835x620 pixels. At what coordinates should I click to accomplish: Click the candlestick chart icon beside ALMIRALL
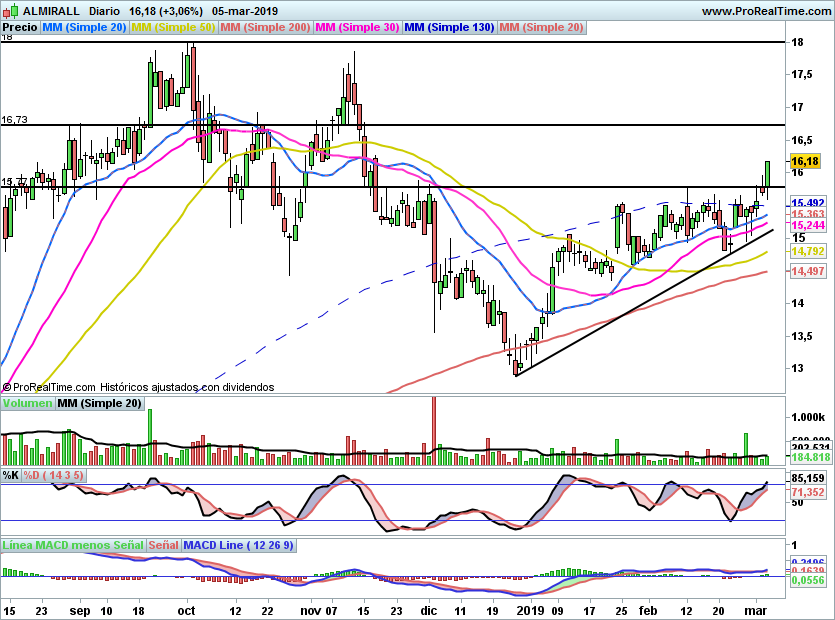click(10, 11)
